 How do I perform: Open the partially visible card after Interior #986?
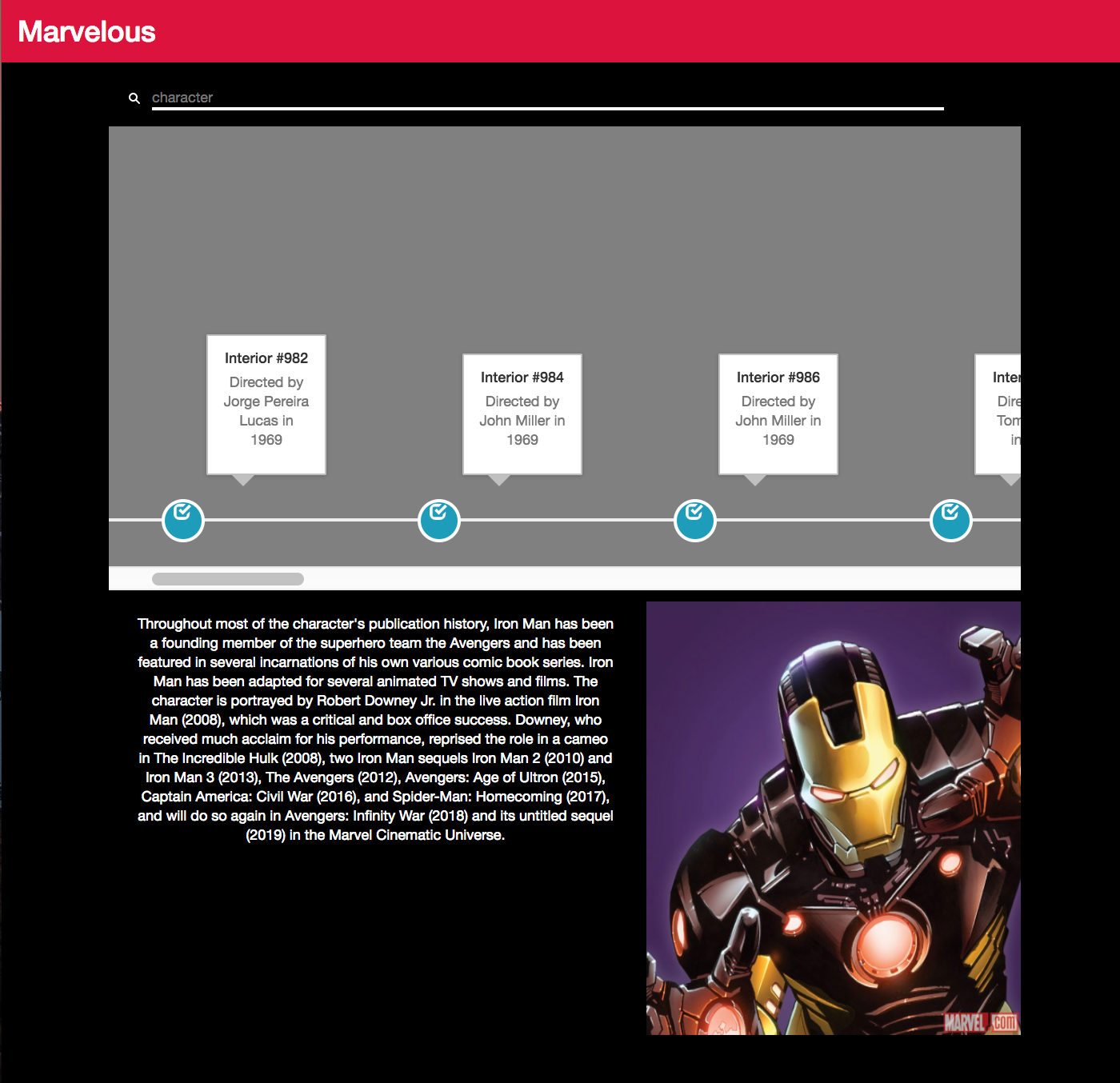(x=998, y=414)
